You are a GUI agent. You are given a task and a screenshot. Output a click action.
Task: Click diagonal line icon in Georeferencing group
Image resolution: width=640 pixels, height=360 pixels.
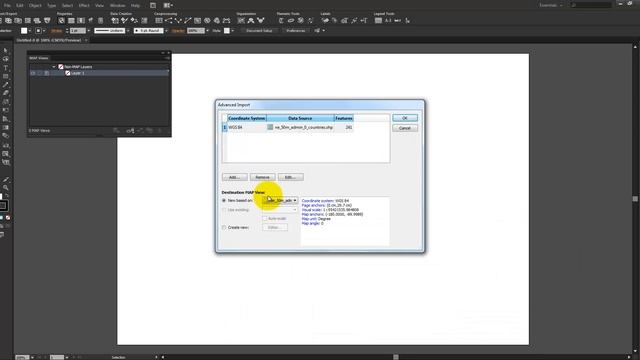click(188, 20)
